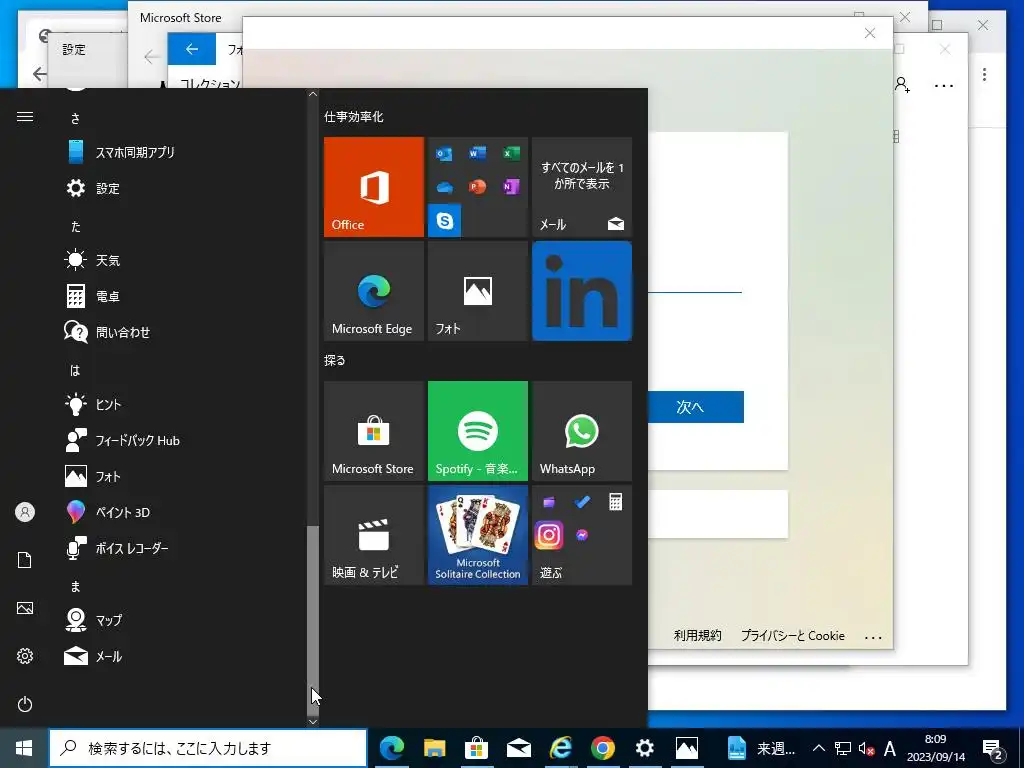This screenshot has height=768, width=1024.
Task: Open the LinkedIn tile
Action: [x=582, y=291]
